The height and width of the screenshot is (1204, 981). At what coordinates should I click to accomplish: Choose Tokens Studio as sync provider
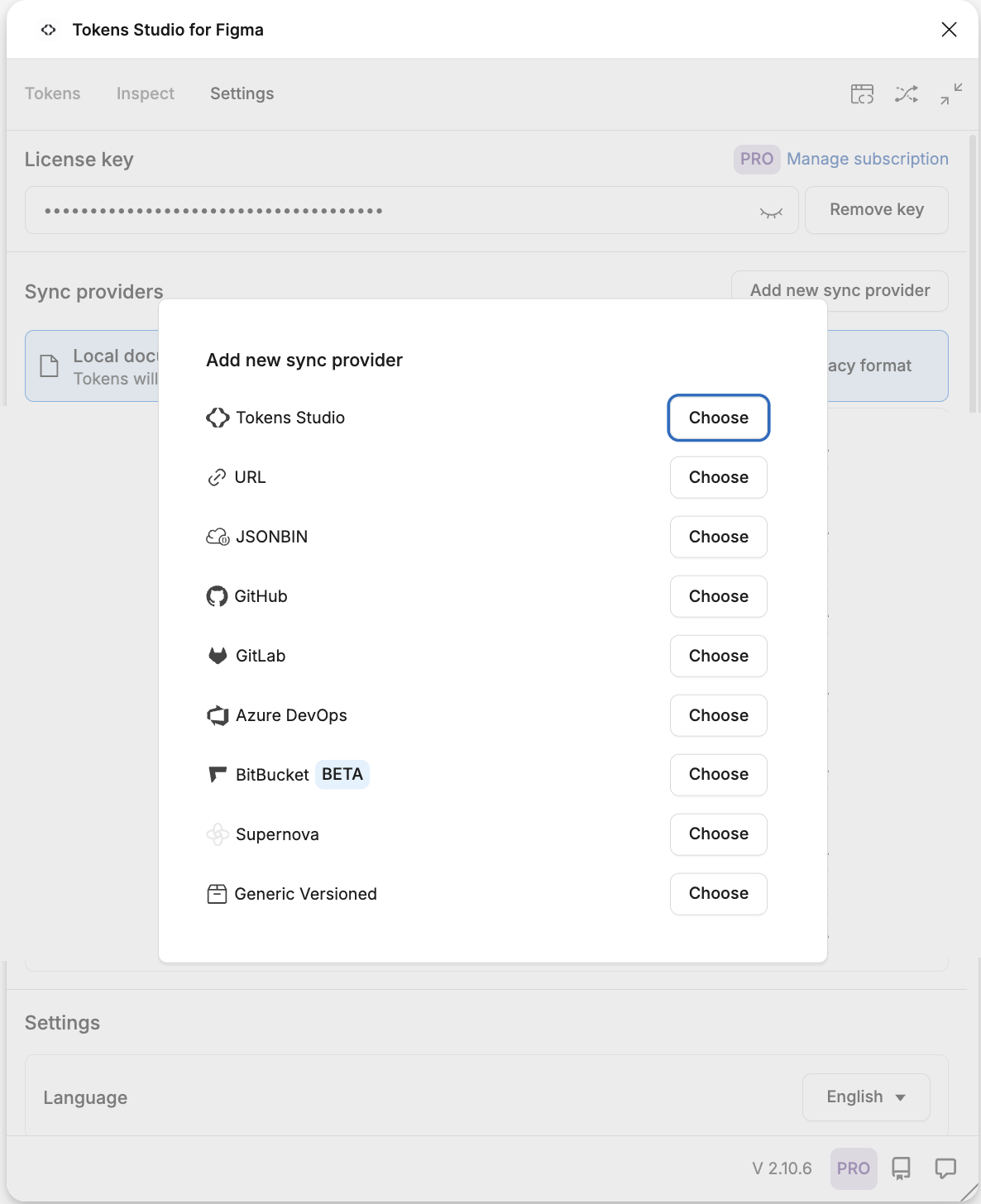coord(719,418)
